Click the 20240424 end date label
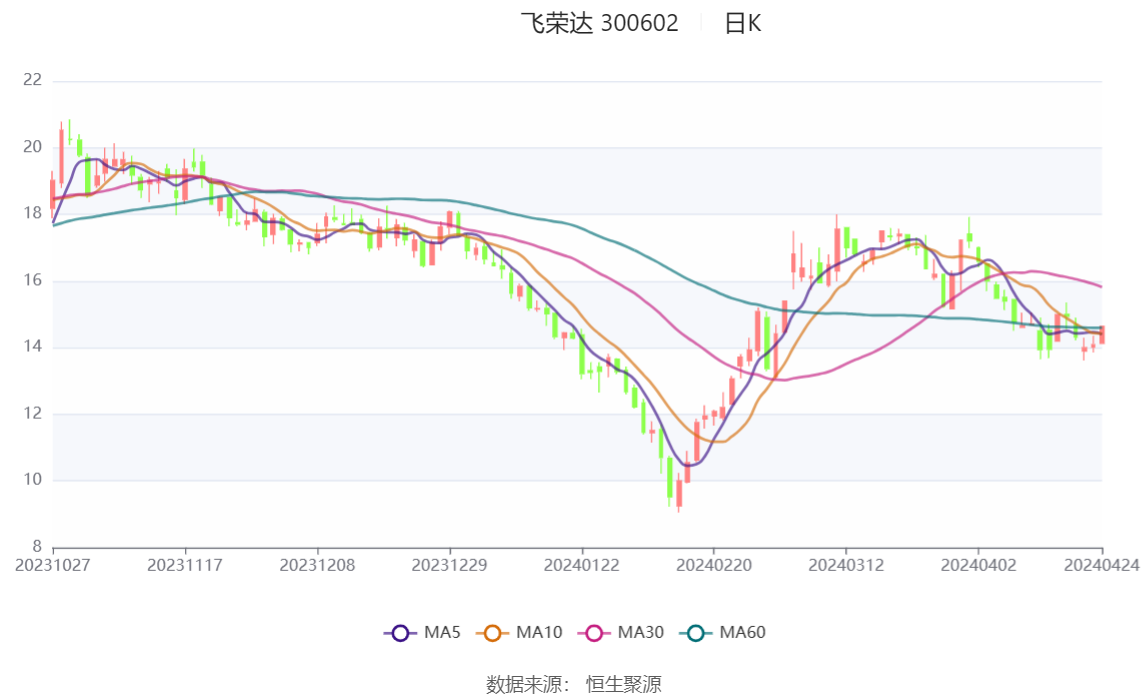The width and height of the screenshot is (1148, 699). click(1102, 565)
